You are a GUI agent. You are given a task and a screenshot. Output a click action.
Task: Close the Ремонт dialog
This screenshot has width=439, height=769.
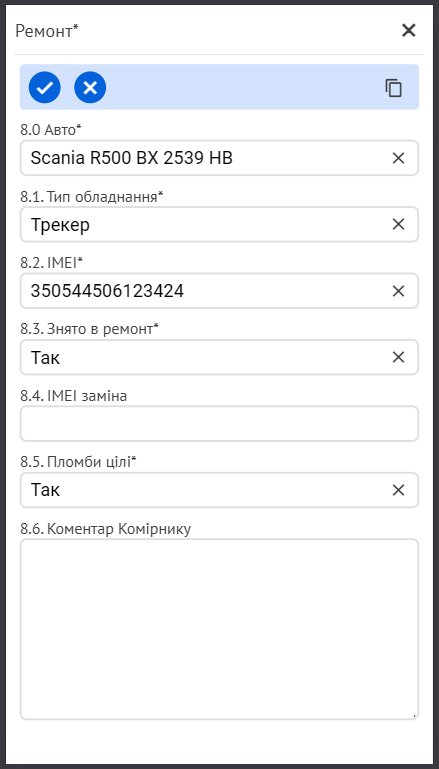[409, 30]
